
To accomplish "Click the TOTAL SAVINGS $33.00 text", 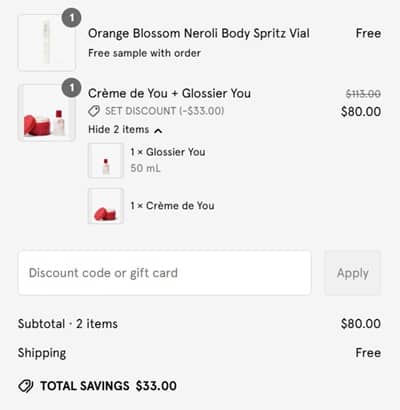I will point(108,386).
